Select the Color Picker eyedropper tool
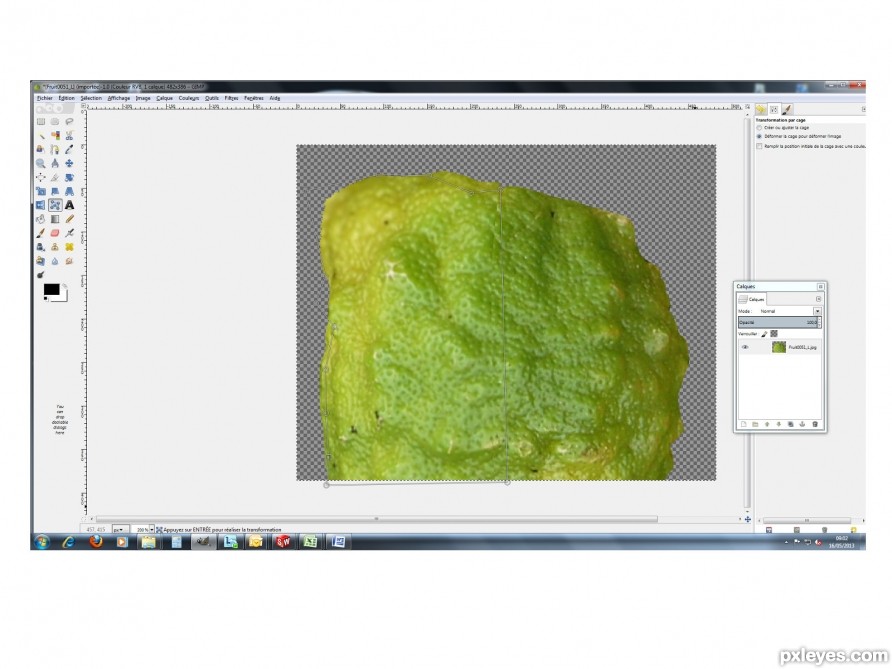Screen dimensions: 892x669 [x=69, y=149]
